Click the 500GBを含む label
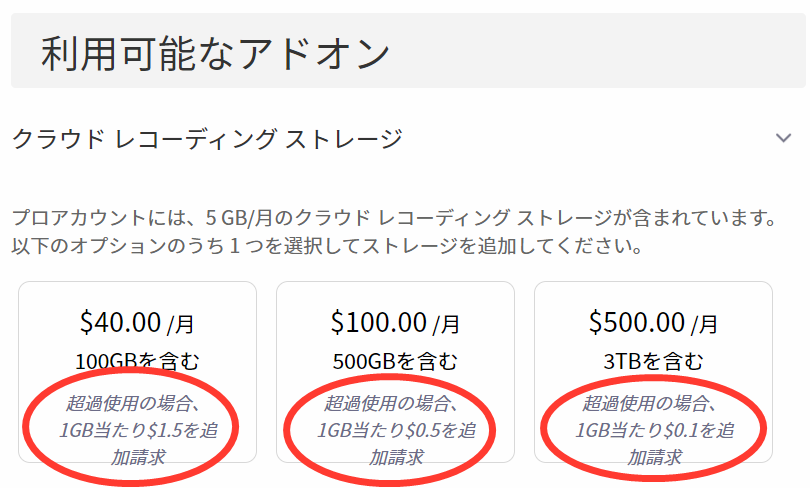The height and width of the screenshot is (488, 810). (395, 360)
